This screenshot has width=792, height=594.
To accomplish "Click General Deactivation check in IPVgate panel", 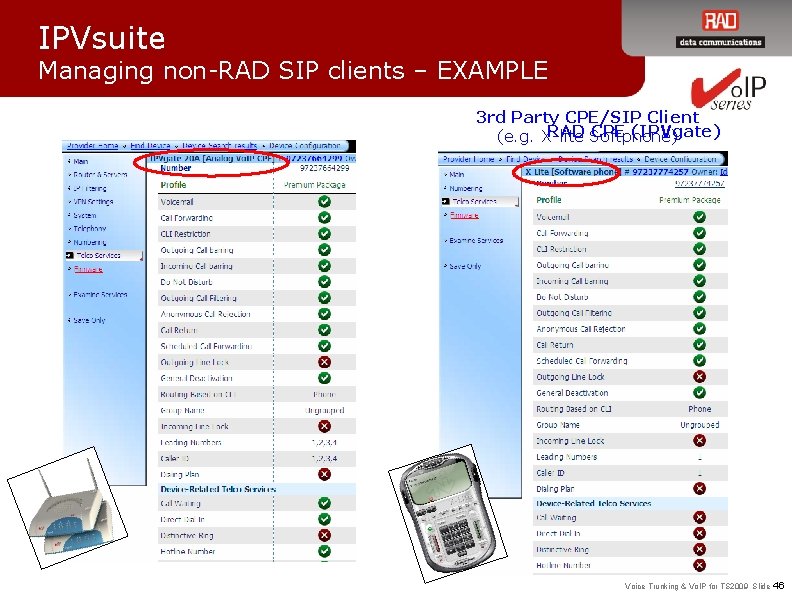I will [x=324, y=378].
